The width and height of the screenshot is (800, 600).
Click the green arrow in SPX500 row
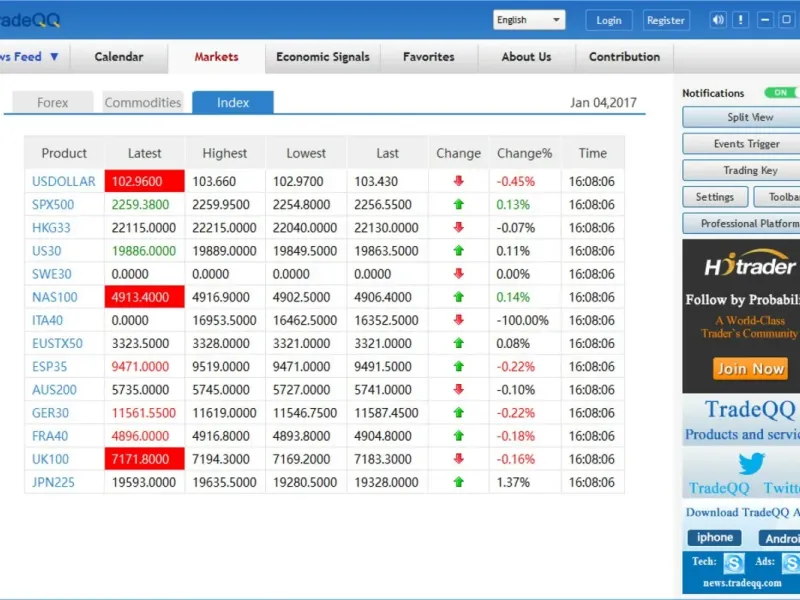point(459,204)
